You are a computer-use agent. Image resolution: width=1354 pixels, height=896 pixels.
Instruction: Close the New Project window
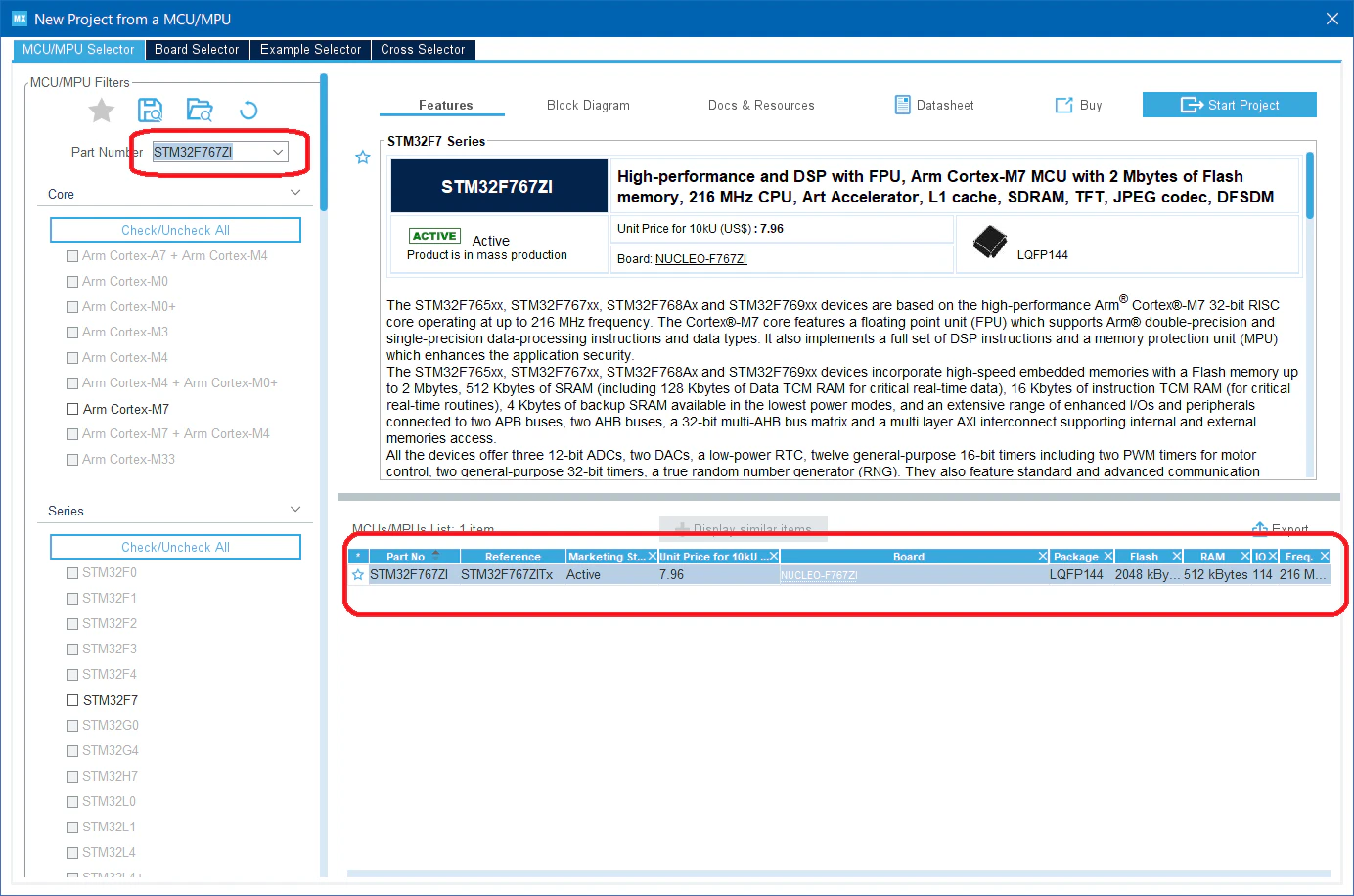(1331, 19)
